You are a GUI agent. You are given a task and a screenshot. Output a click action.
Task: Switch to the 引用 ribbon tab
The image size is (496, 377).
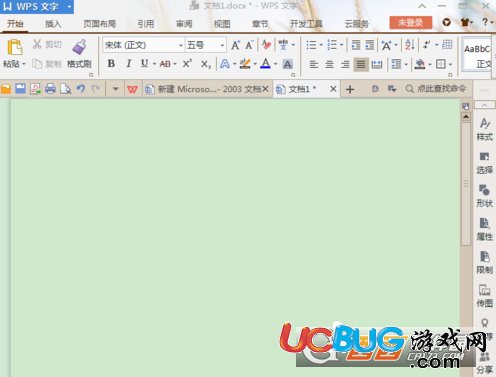point(146,24)
